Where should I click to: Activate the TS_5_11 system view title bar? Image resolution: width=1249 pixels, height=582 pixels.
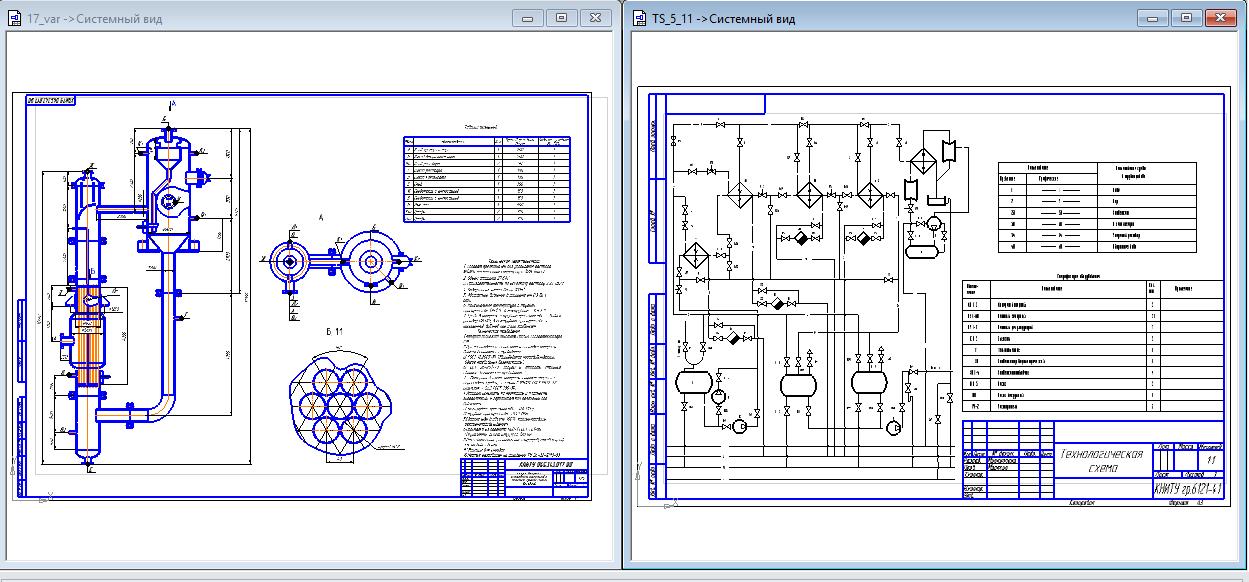[724, 18]
